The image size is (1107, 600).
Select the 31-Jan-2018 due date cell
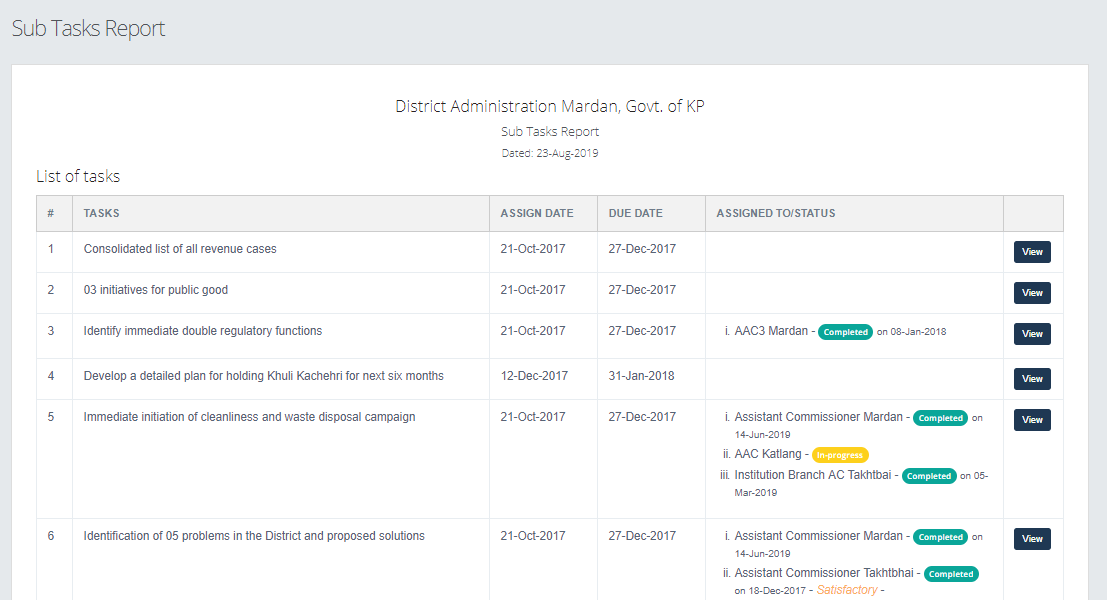click(641, 376)
